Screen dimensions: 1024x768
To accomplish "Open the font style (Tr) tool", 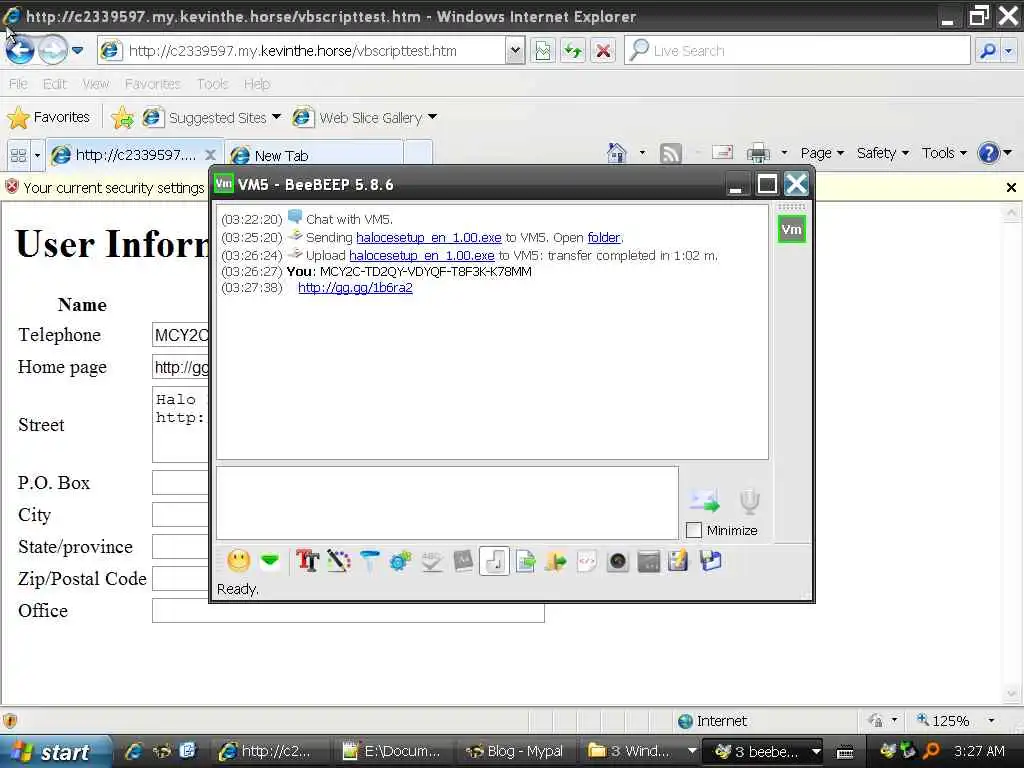I will [307, 561].
